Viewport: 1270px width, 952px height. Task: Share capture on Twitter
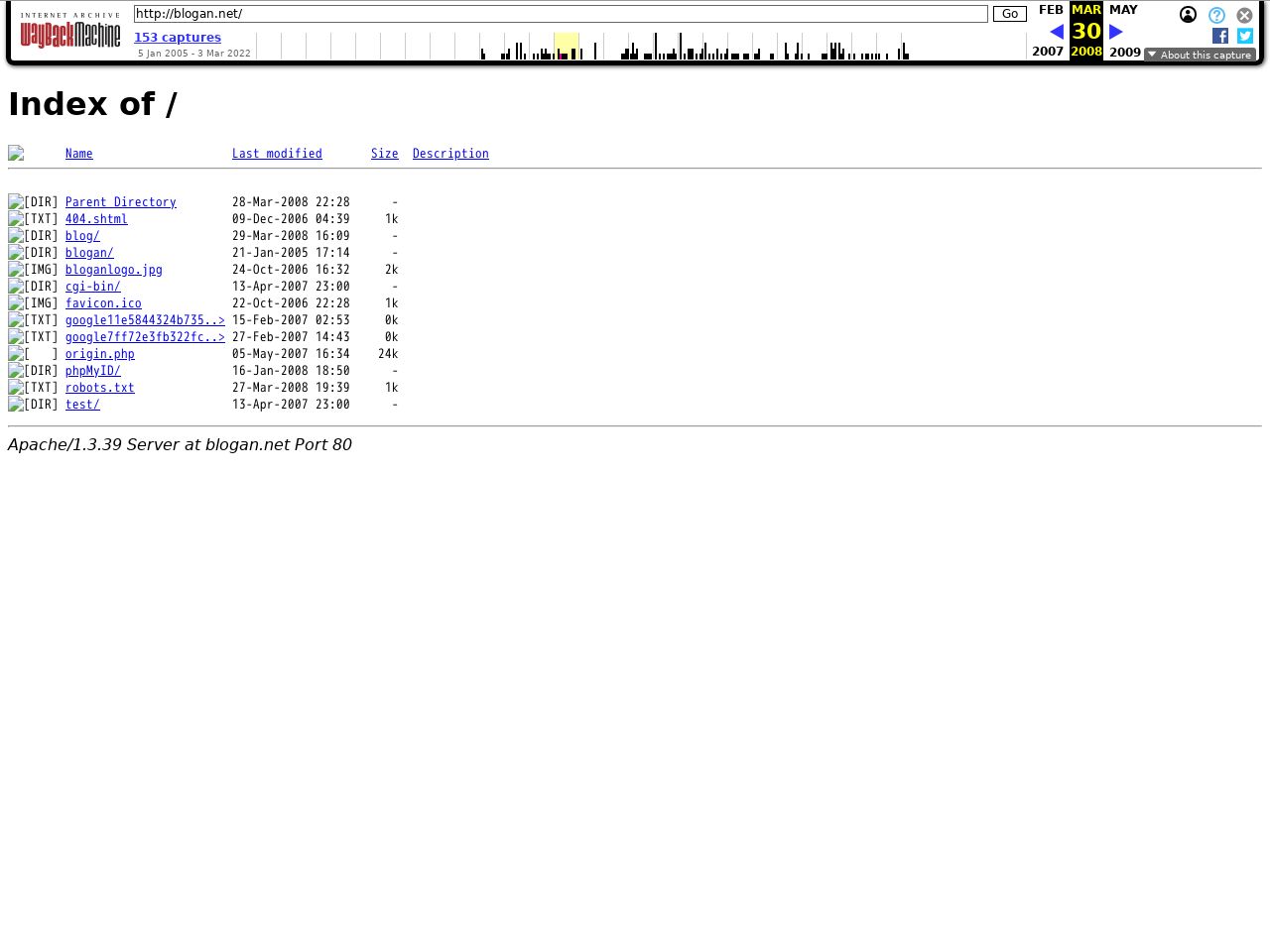pyautogui.click(x=1245, y=36)
